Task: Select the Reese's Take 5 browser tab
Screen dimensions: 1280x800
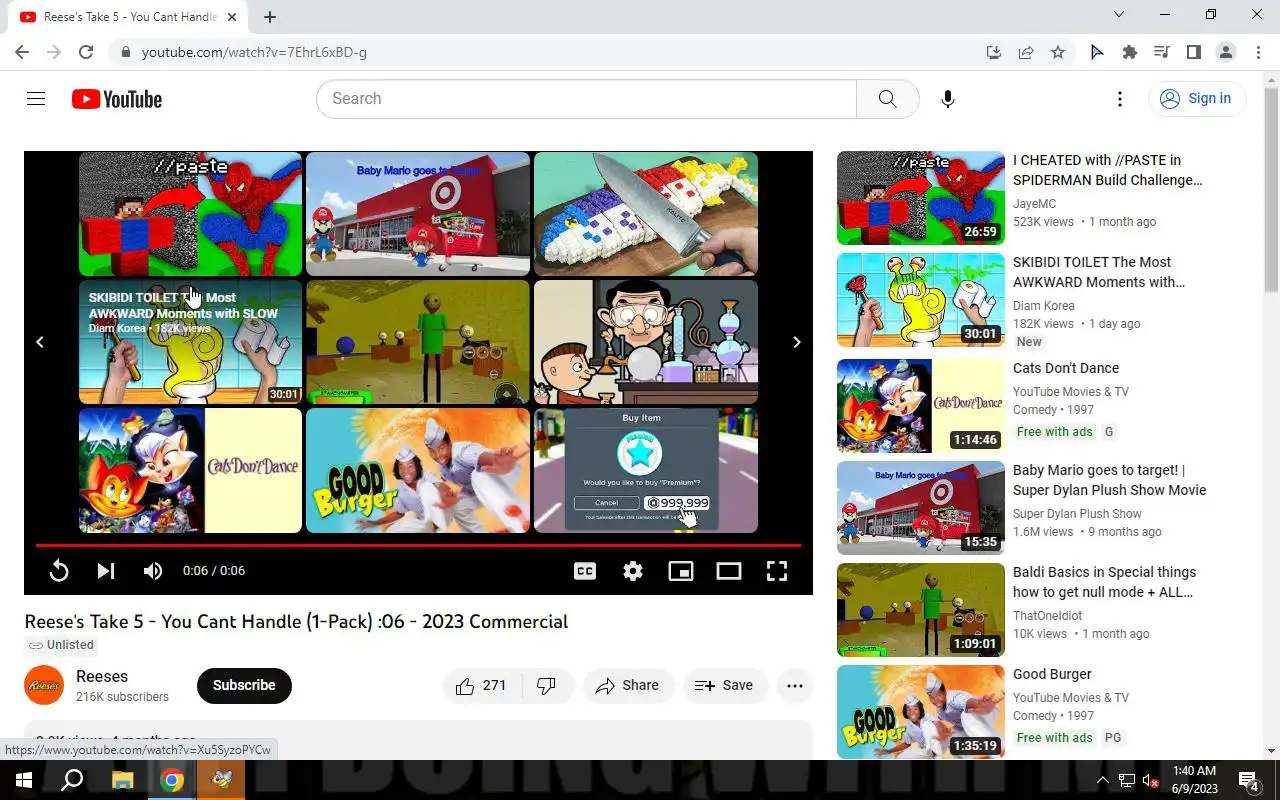Action: pyautogui.click(x=128, y=17)
